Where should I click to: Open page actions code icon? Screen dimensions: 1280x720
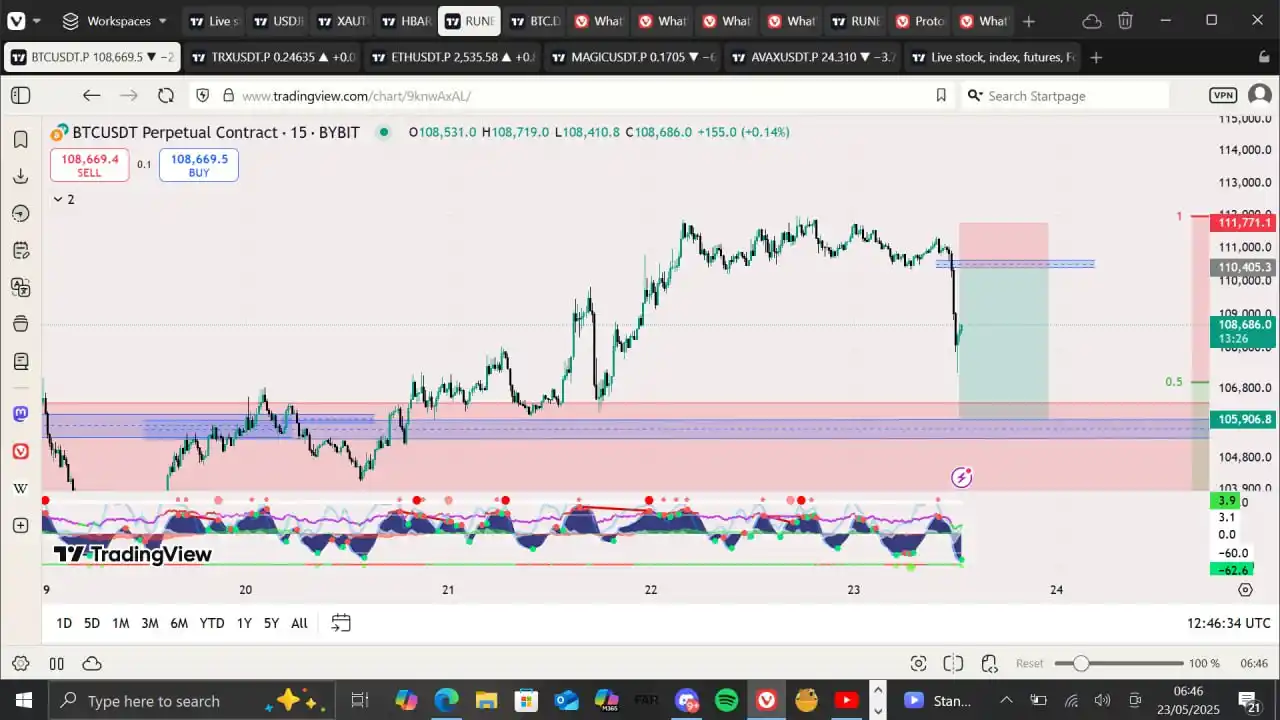click(989, 663)
